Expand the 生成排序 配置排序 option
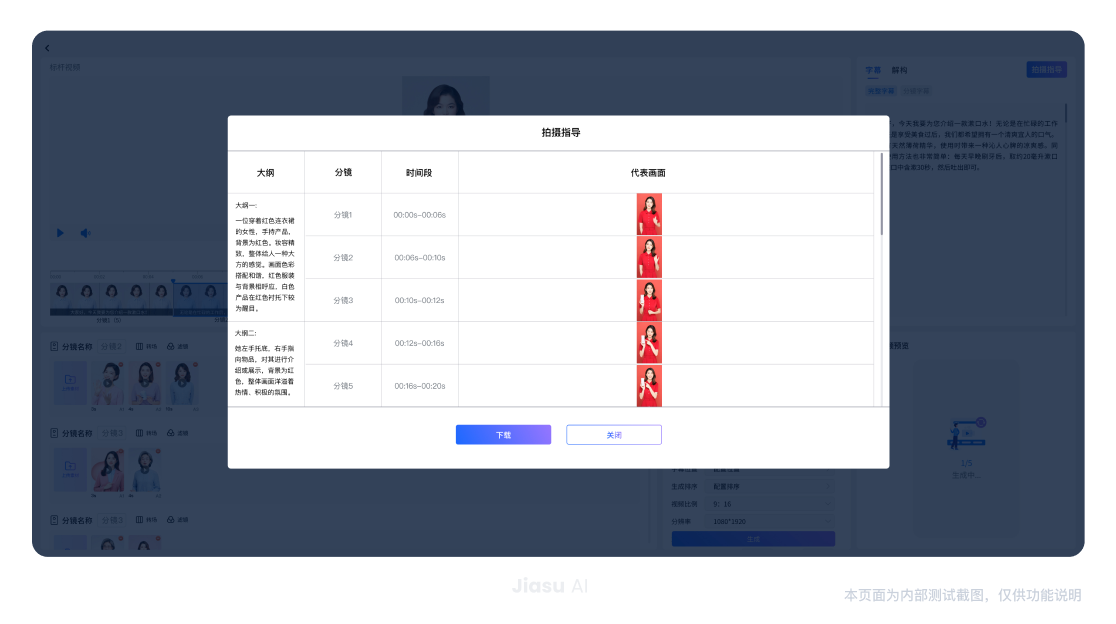 click(x=768, y=487)
